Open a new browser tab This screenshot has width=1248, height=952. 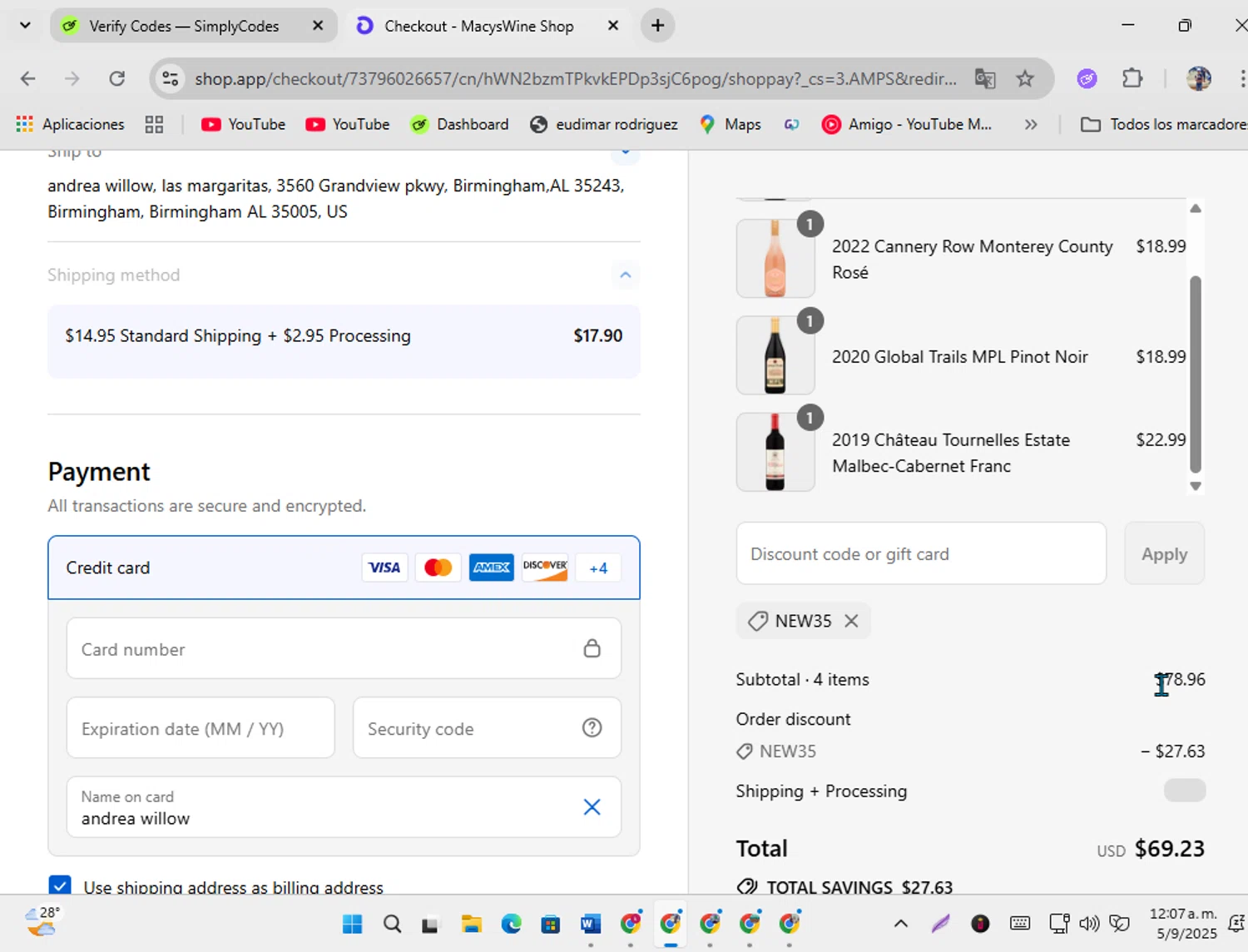[x=657, y=26]
